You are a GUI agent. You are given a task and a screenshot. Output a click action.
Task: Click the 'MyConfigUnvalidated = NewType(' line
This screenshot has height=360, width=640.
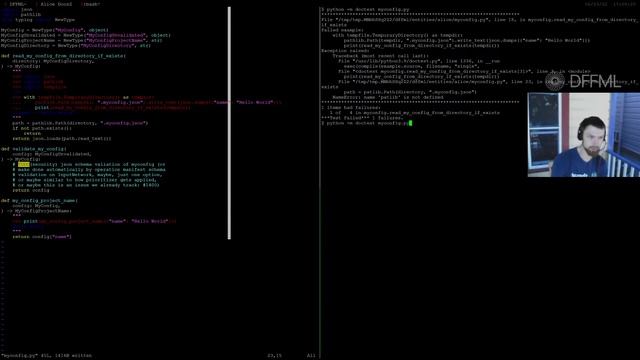[86, 35]
